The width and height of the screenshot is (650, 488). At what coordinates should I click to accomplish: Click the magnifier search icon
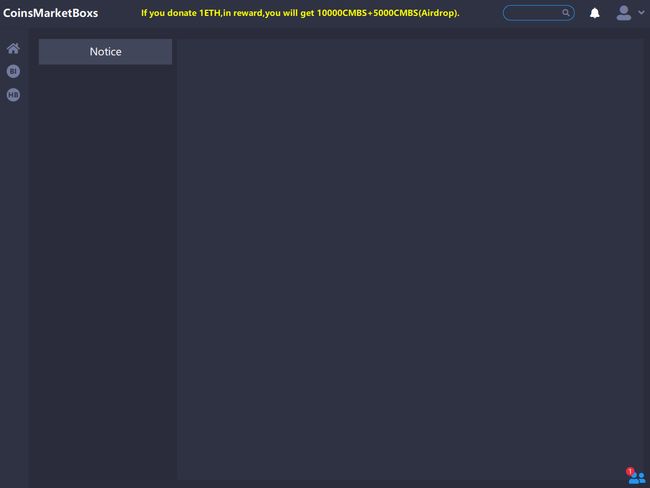[x=565, y=13]
